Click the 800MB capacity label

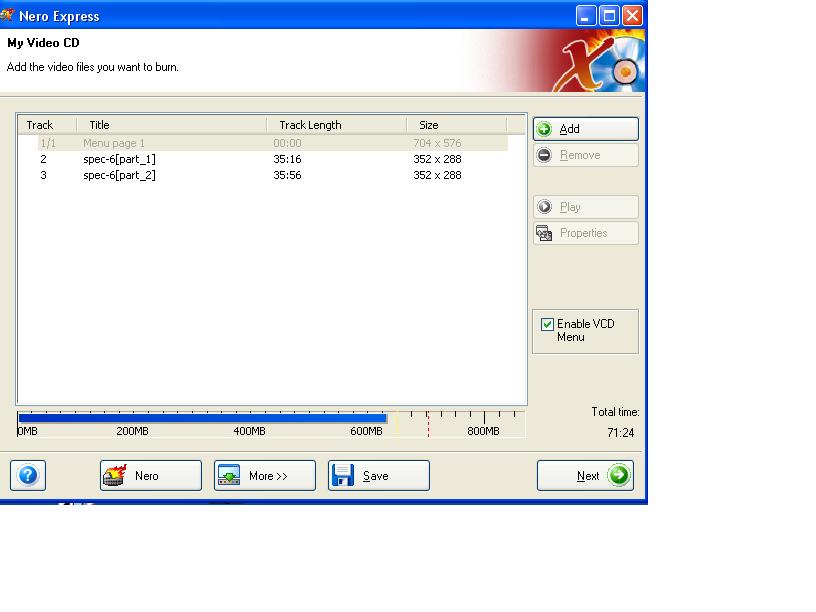tap(483, 431)
